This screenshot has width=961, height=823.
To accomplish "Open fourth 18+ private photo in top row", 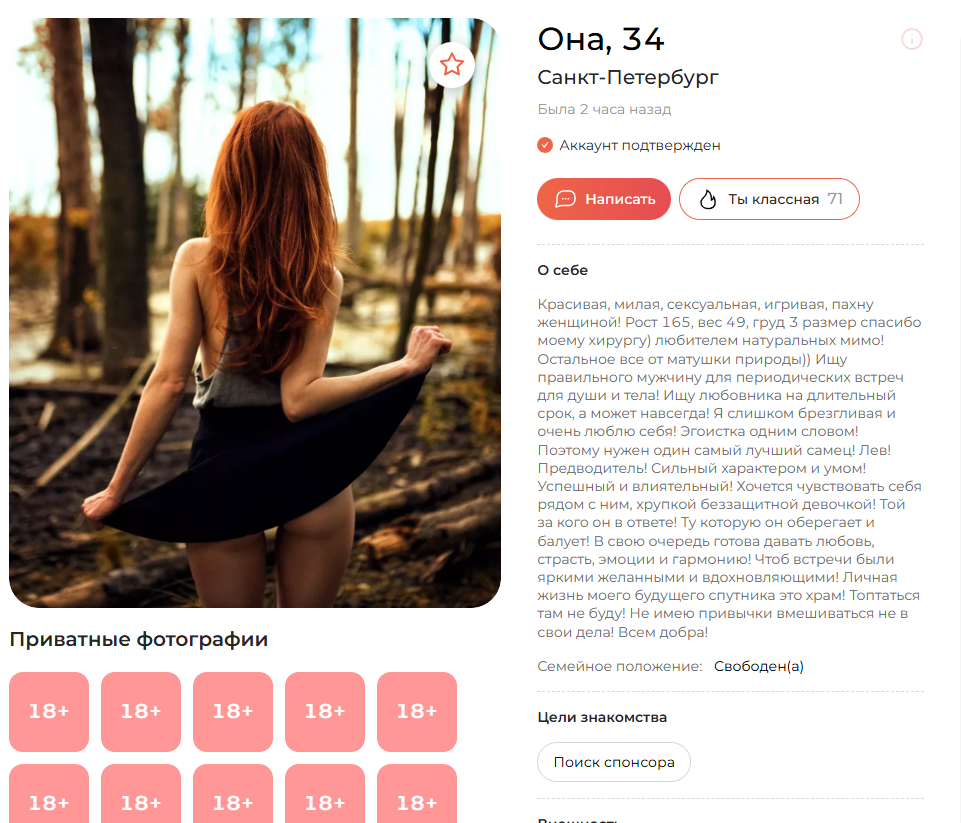I will point(325,711).
